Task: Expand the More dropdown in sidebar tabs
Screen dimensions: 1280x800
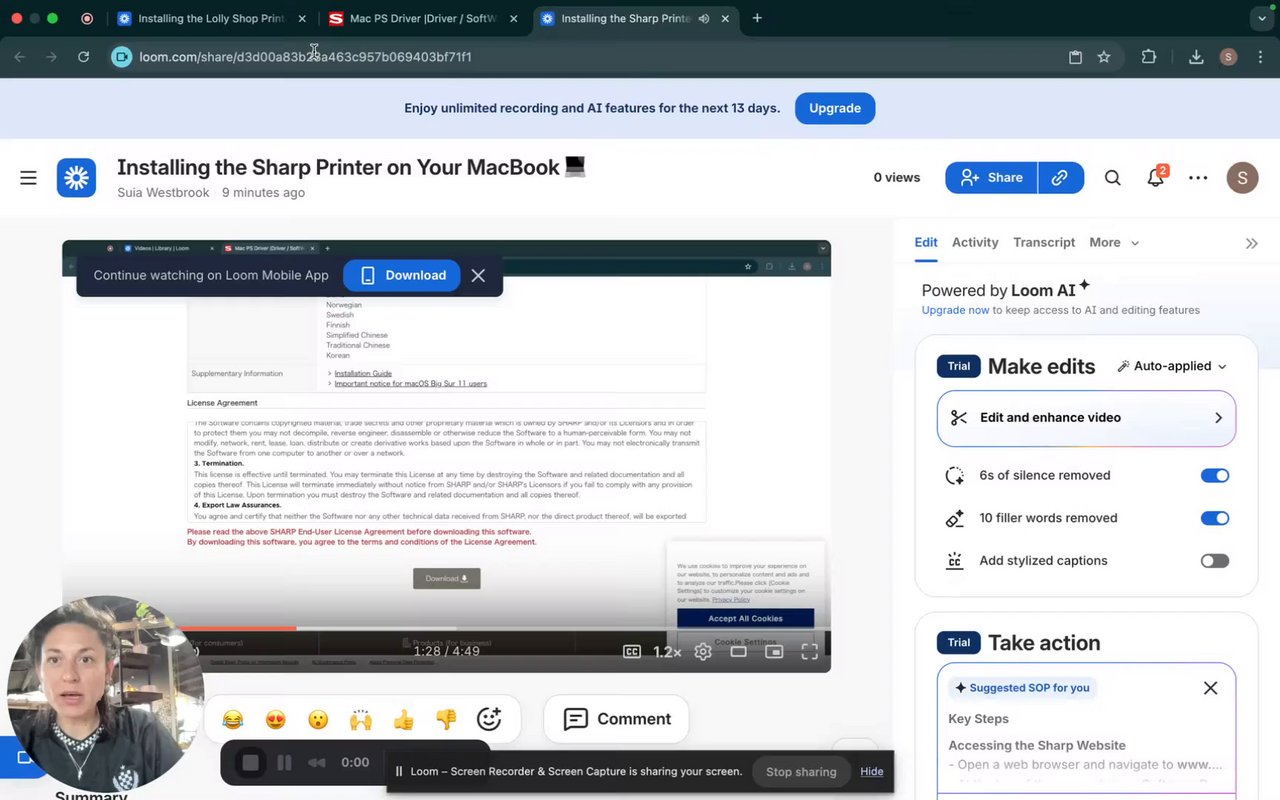Action: [1114, 242]
